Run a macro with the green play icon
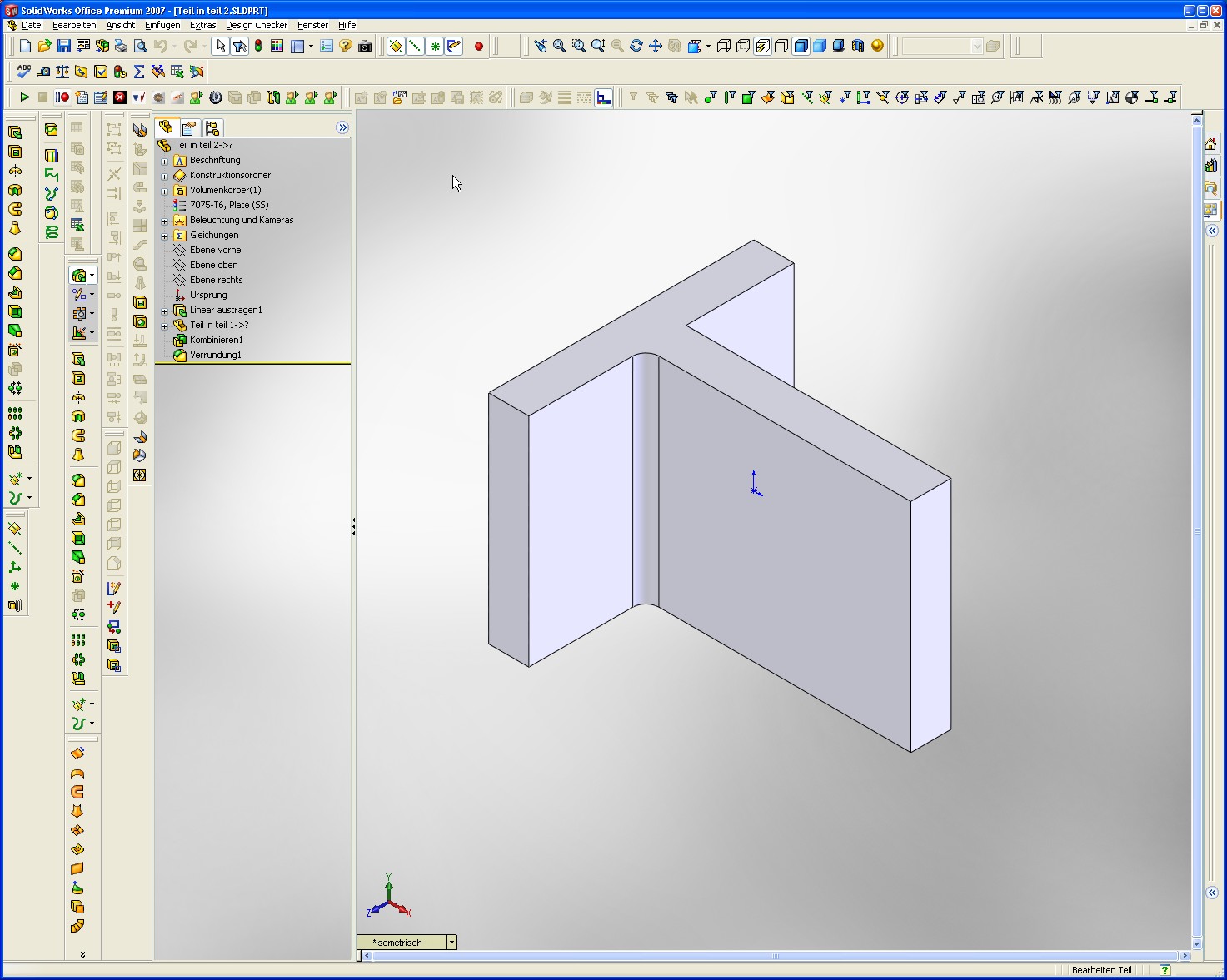The image size is (1227, 980). coord(24,97)
